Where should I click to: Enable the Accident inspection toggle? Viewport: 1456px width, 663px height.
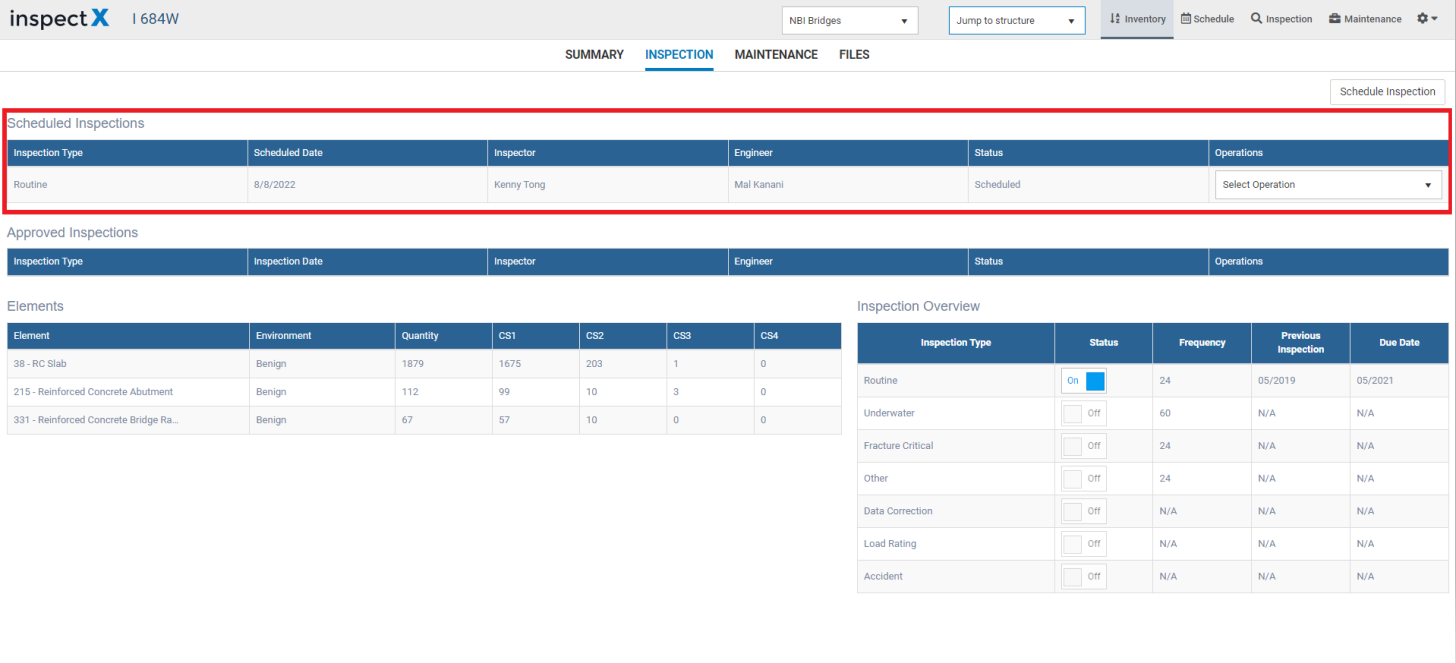pyautogui.click(x=1084, y=576)
